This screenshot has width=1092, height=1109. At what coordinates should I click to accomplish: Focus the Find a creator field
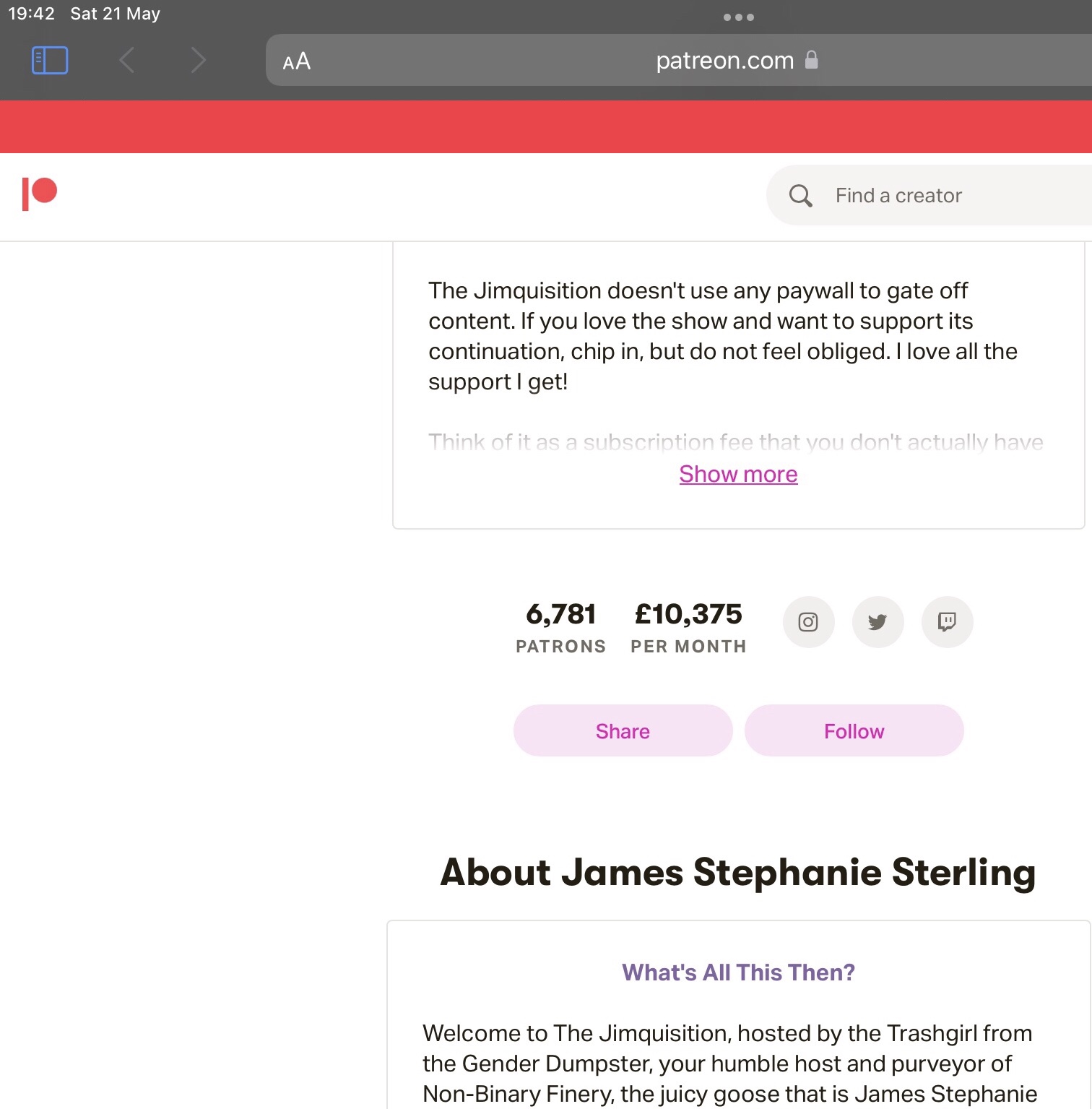[x=929, y=195]
